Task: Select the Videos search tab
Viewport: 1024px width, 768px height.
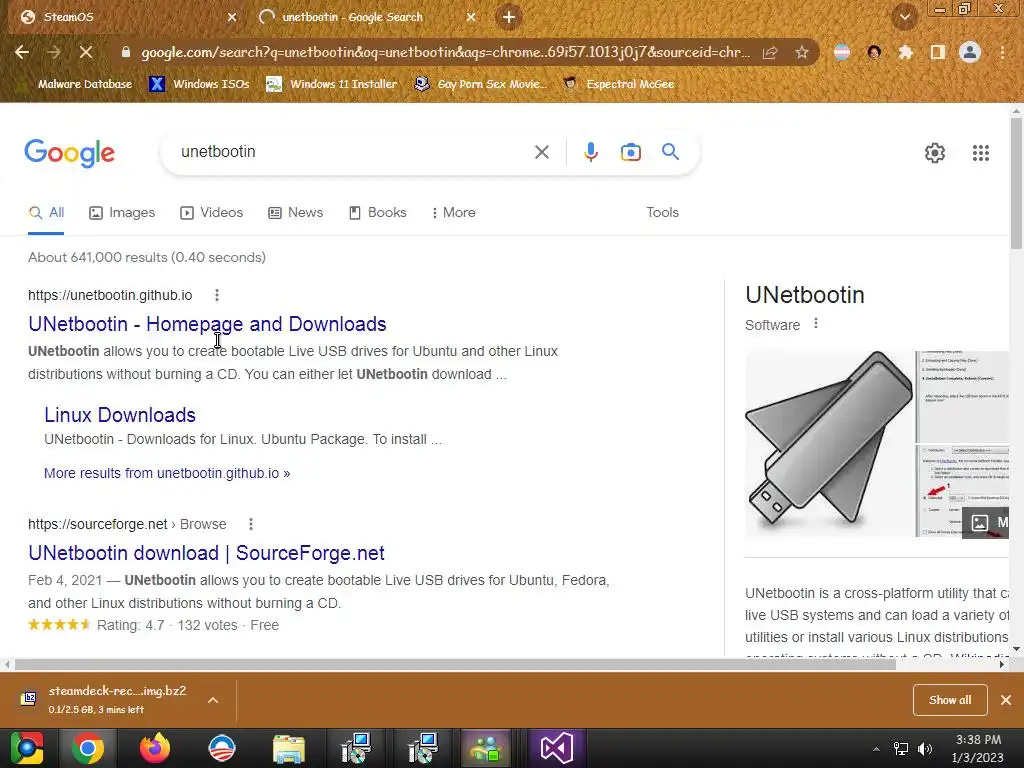Action: 212,212
